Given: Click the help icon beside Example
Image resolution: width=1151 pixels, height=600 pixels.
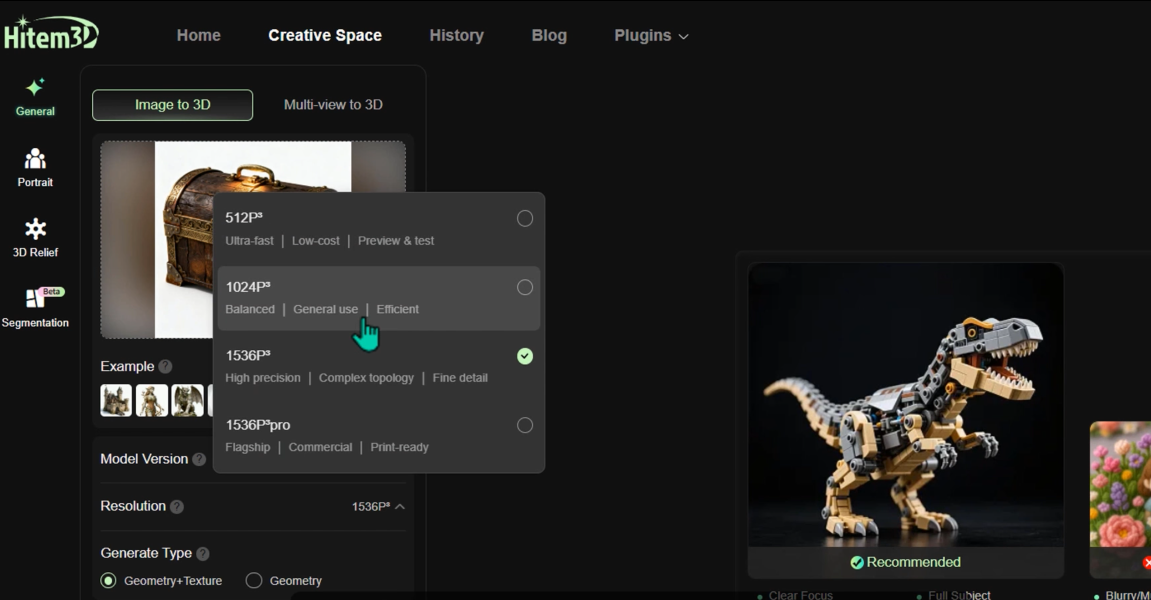Looking at the screenshot, I should click(x=165, y=366).
